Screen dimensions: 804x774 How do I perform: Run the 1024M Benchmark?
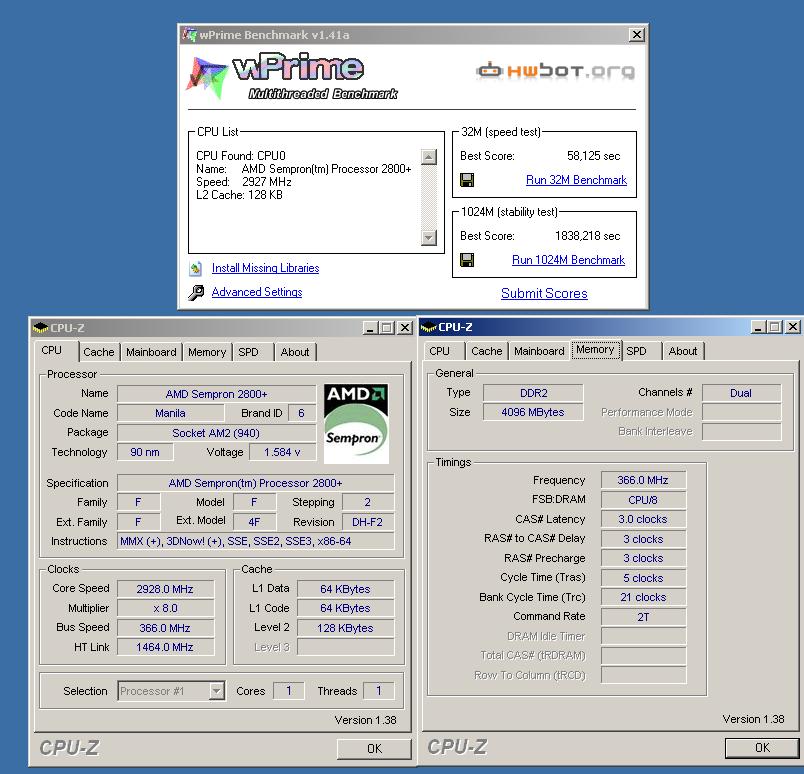[x=568, y=260]
